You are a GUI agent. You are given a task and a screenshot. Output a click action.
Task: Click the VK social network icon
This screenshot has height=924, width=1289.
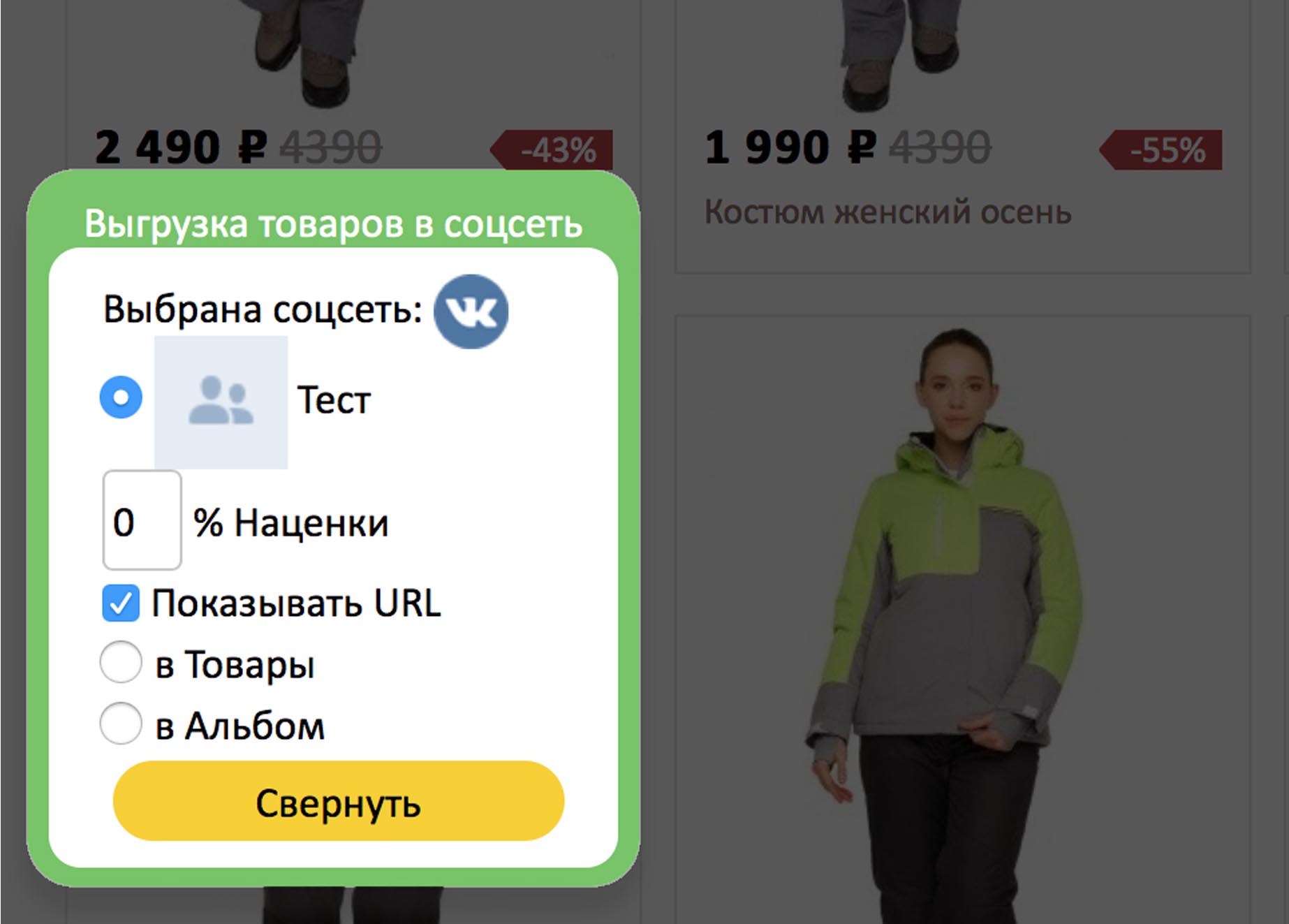(471, 311)
